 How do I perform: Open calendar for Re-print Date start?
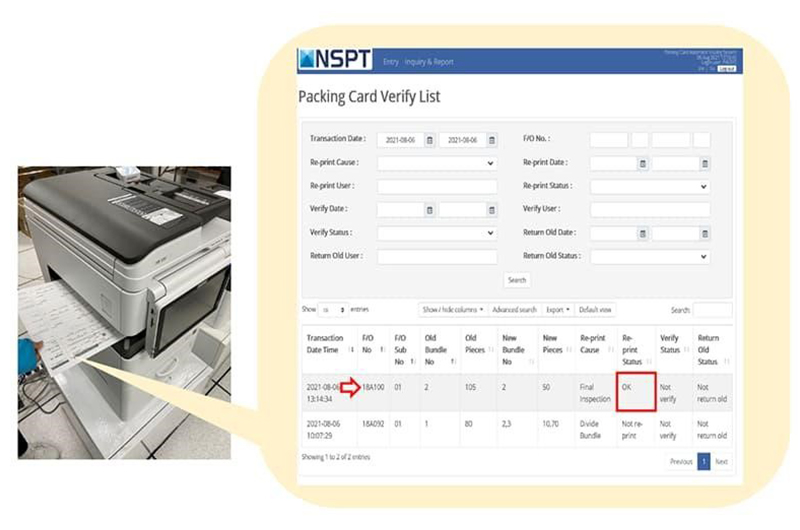tap(643, 163)
